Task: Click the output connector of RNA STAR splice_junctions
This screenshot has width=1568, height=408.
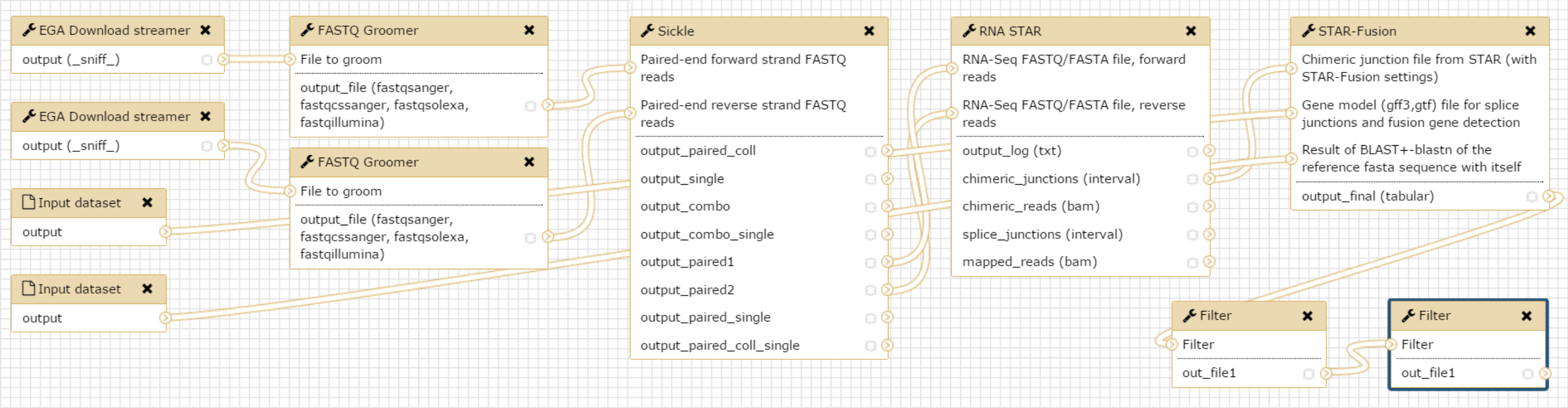Action: pos(1210,234)
